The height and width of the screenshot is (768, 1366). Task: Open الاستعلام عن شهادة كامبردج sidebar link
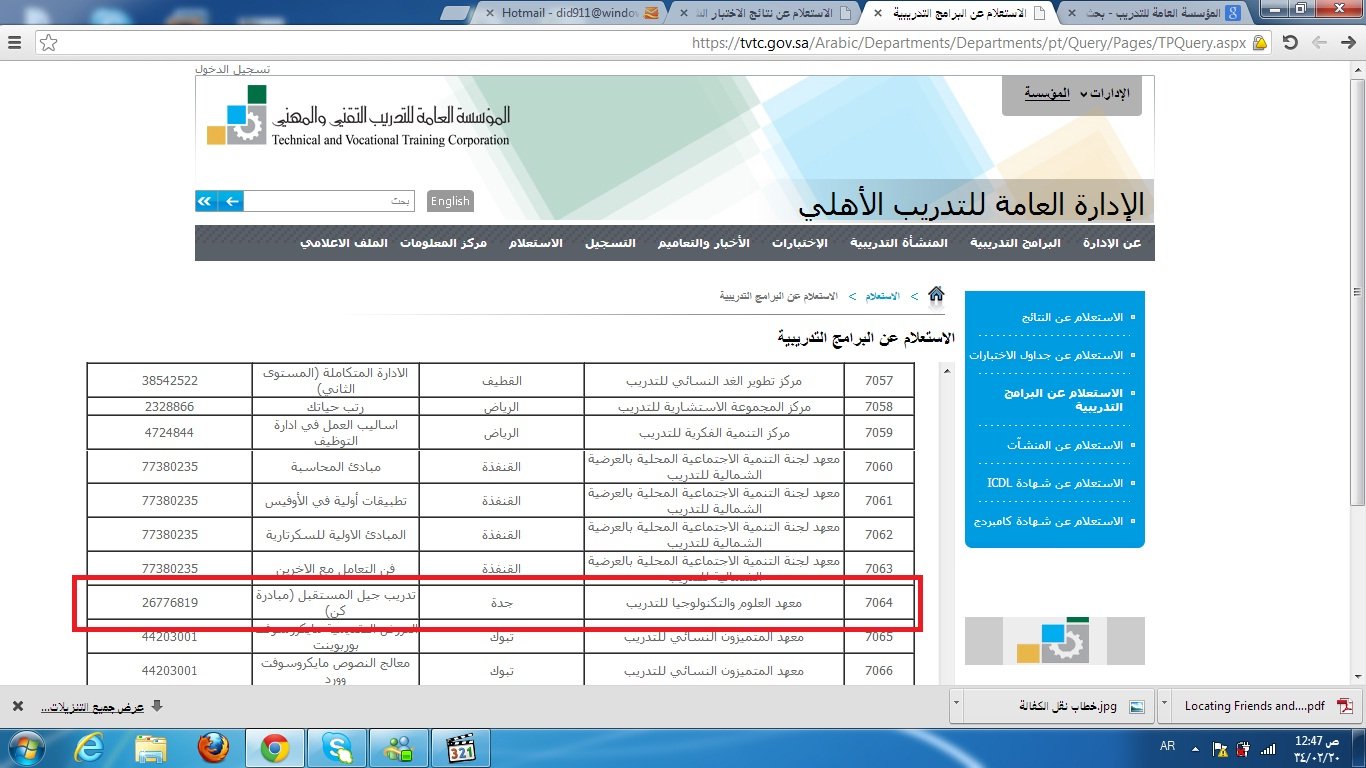1049,521
